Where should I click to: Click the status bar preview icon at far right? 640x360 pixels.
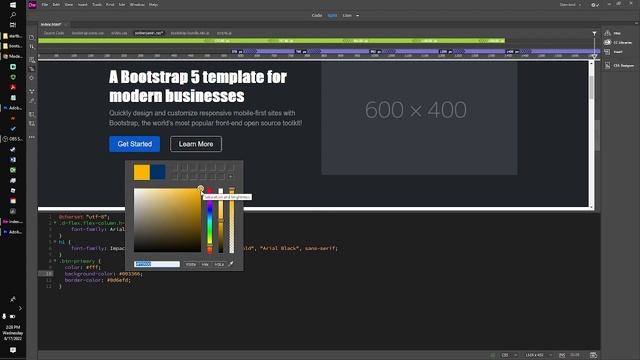593,355
